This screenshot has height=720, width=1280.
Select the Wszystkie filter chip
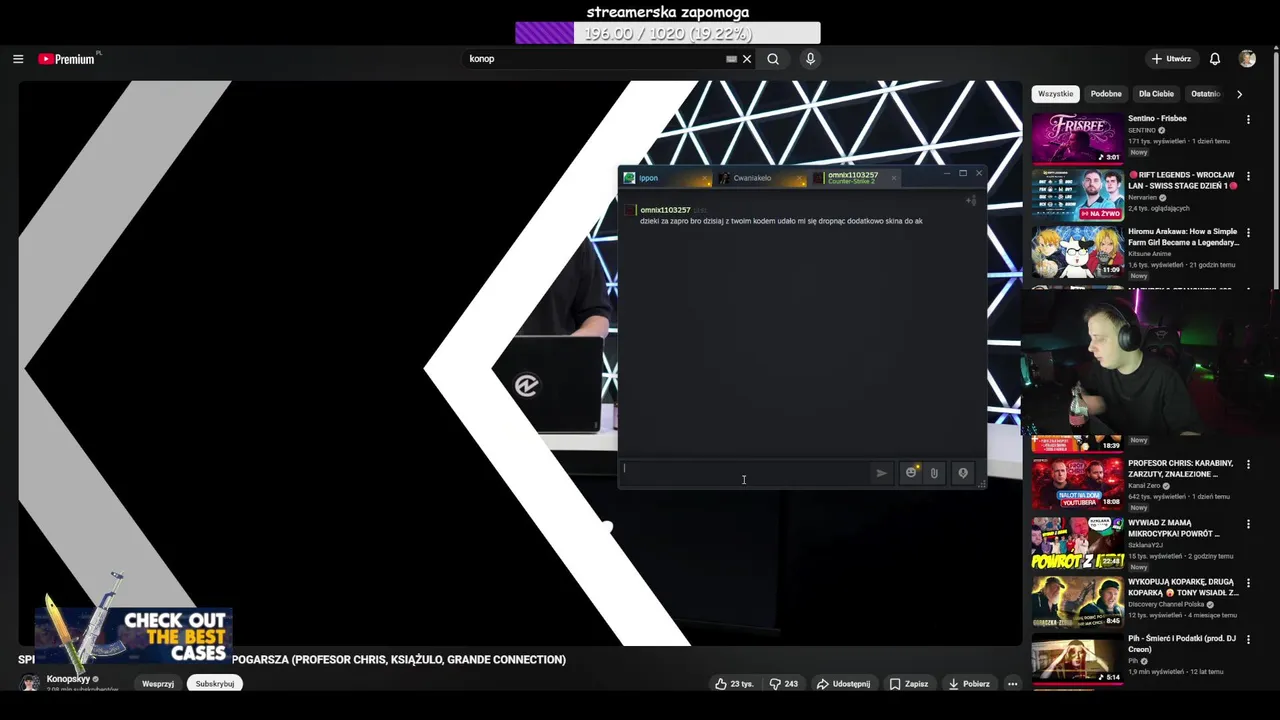(1055, 94)
